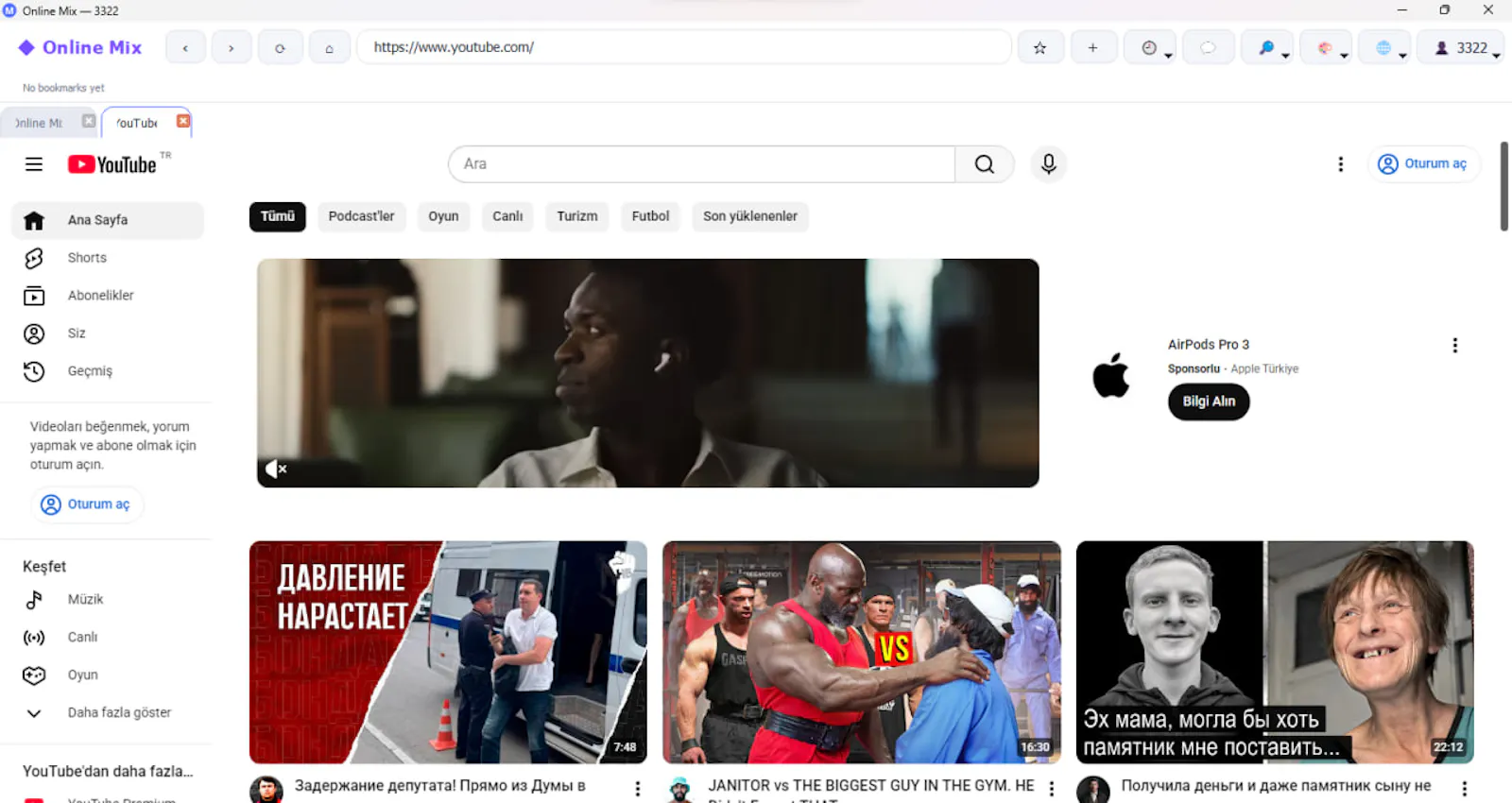Close the YouTube tab

pos(183,121)
